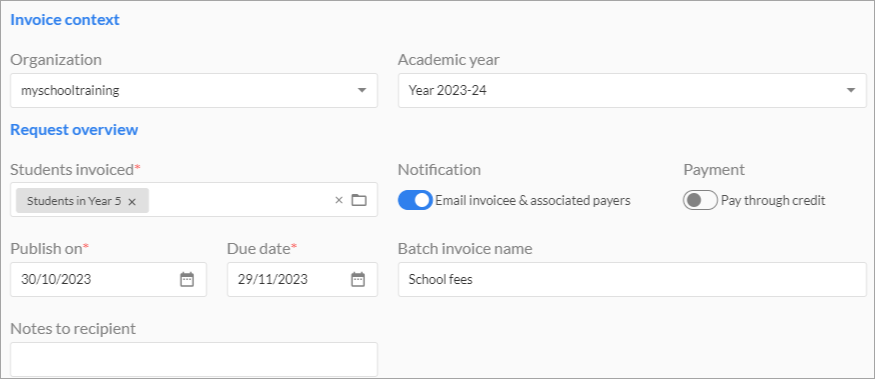This screenshot has height=379, width=875.
Task: Click the Notification label
Action: click(439, 170)
